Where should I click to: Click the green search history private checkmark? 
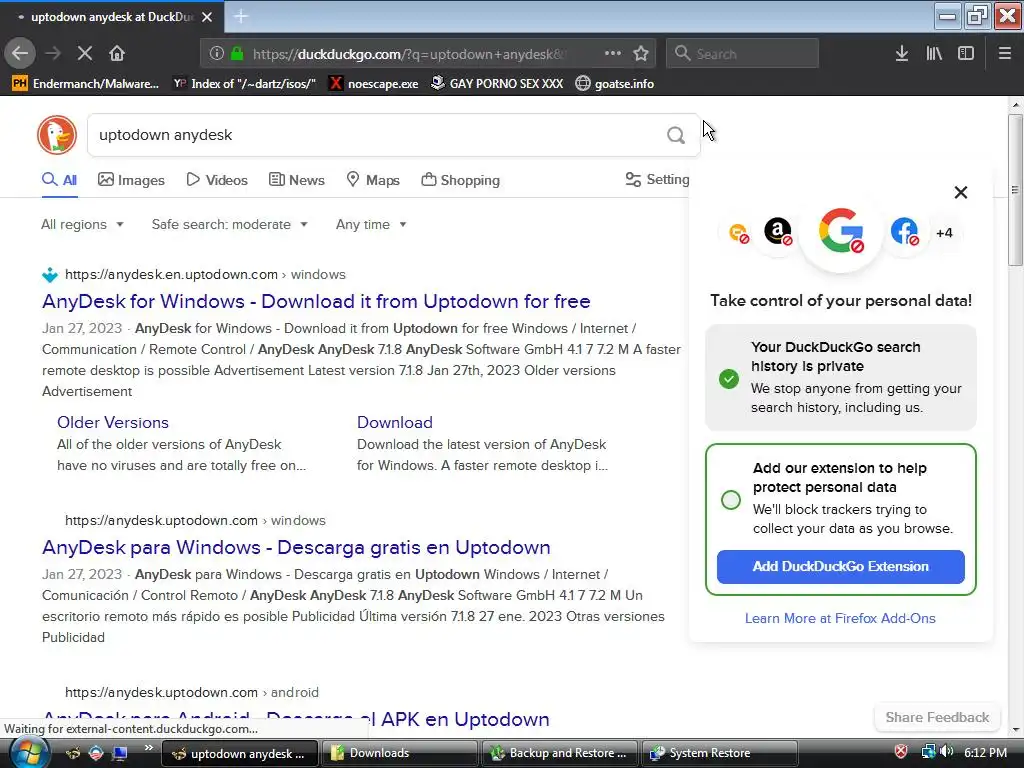coord(729,379)
